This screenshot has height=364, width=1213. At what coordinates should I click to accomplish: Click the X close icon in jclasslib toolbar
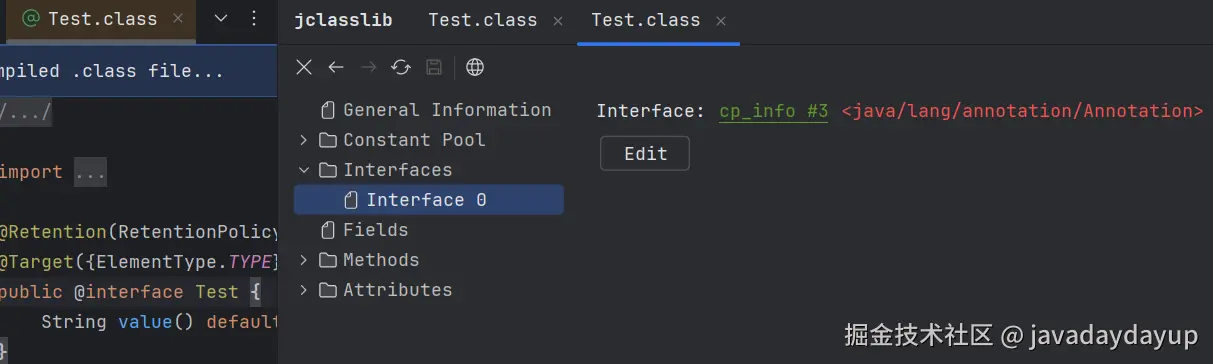coord(305,67)
